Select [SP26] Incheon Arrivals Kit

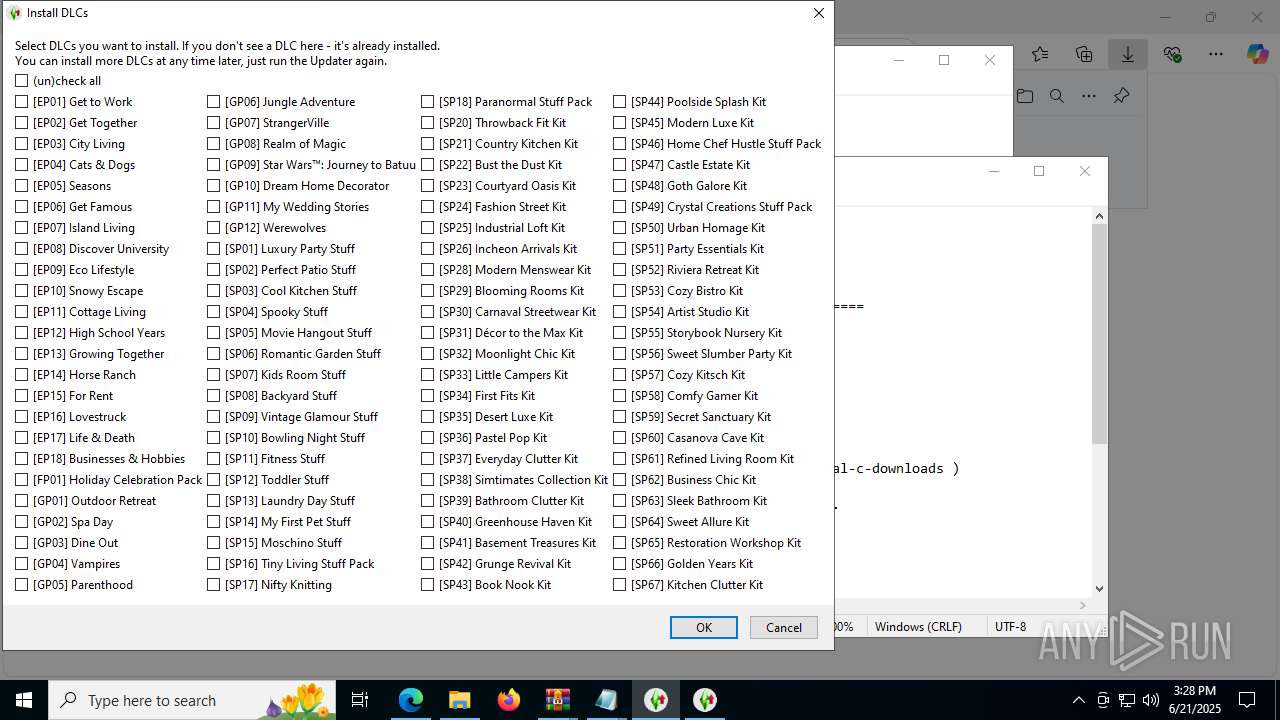pos(428,249)
